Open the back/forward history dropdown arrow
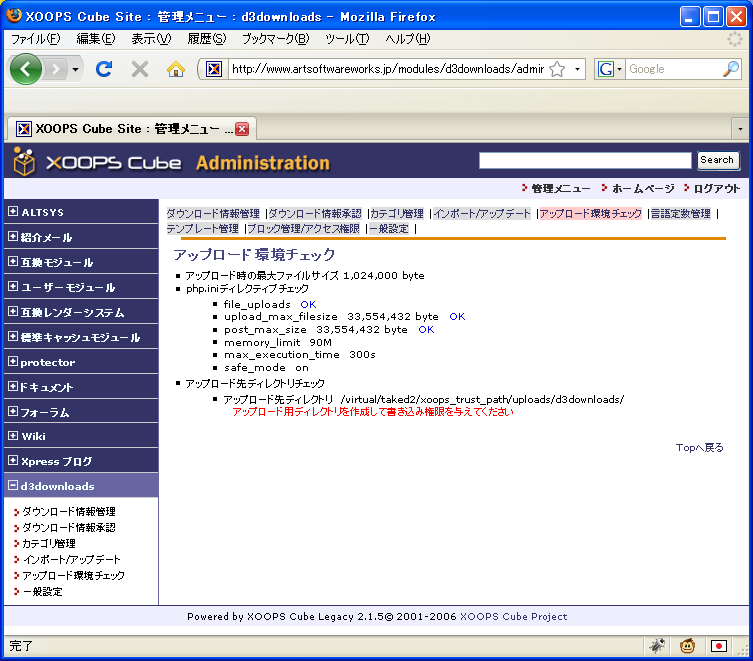The width and height of the screenshot is (753, 661). pyautogui.click(x=75, y=70)
